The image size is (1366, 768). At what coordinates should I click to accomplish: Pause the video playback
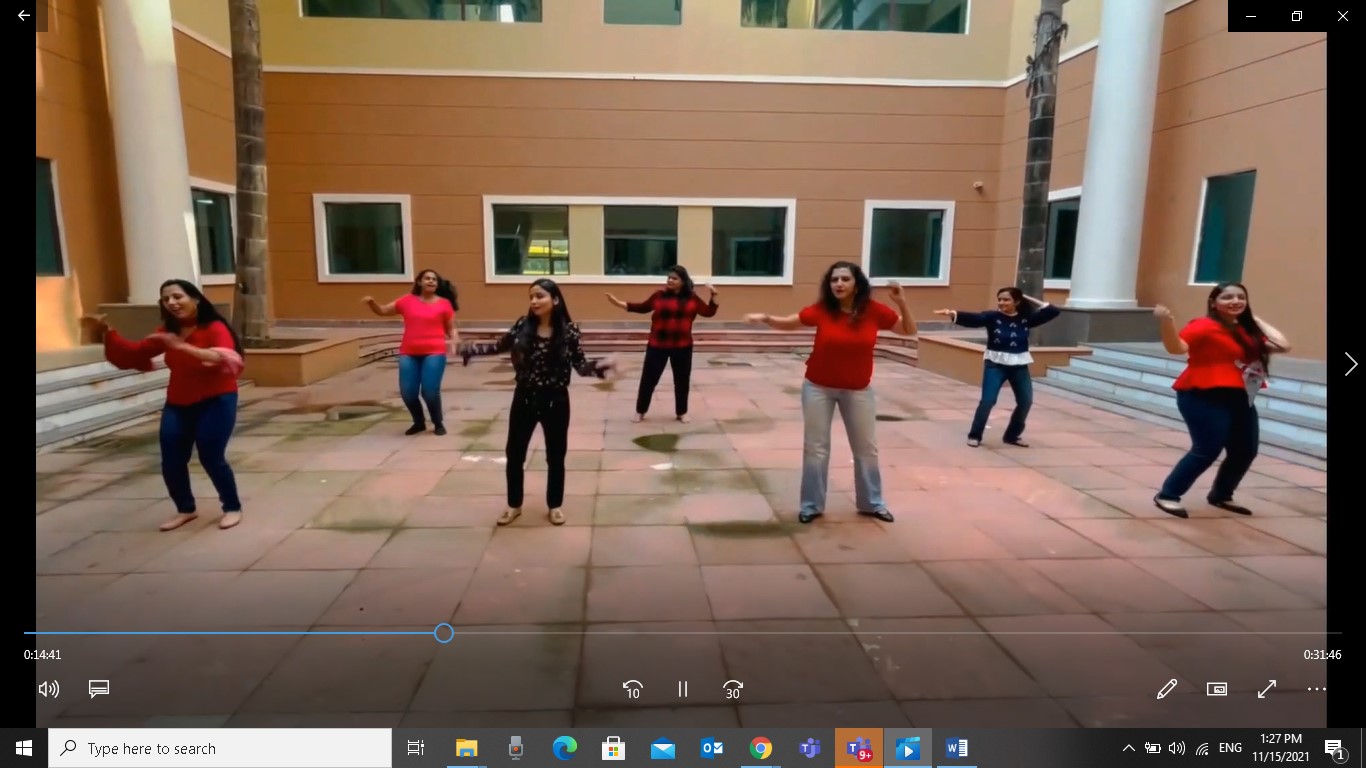pos(682,689)
